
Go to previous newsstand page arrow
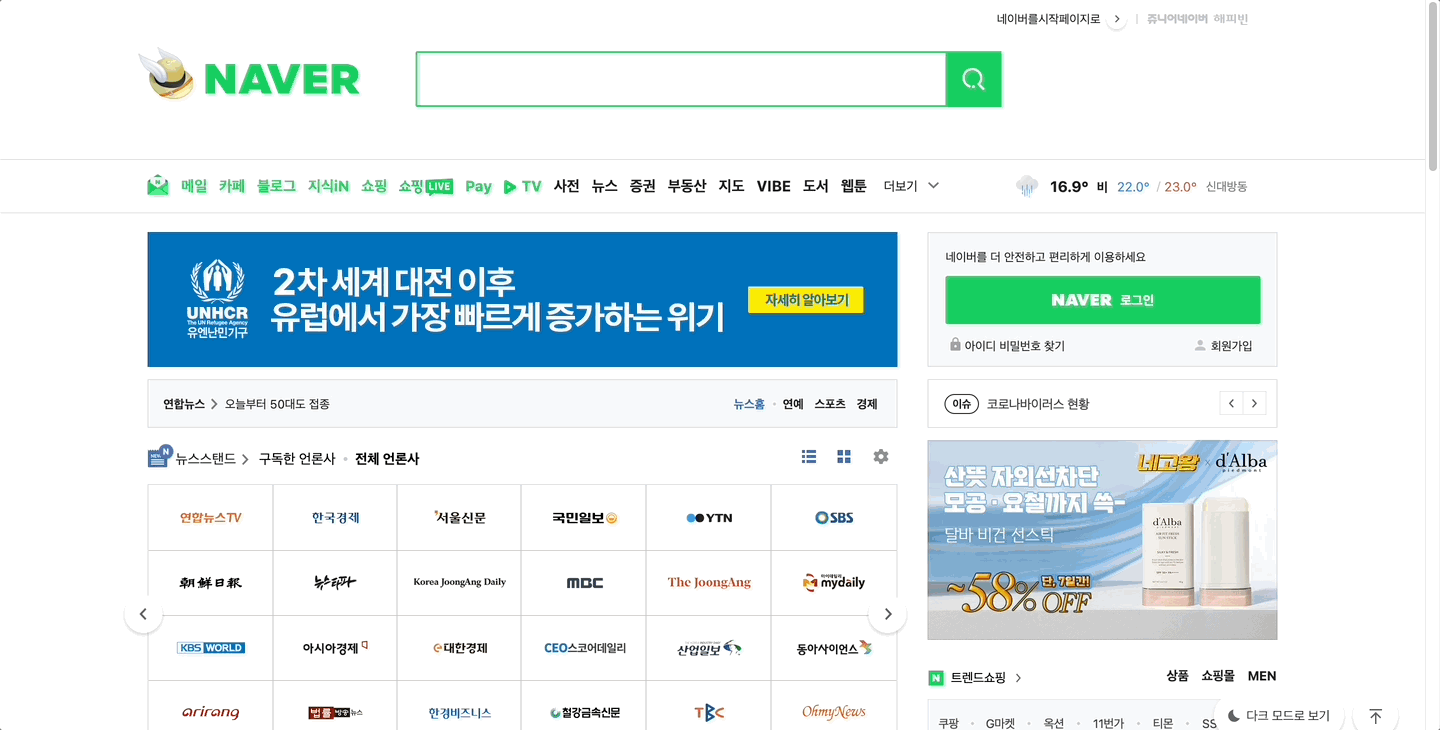pos(143,614)
